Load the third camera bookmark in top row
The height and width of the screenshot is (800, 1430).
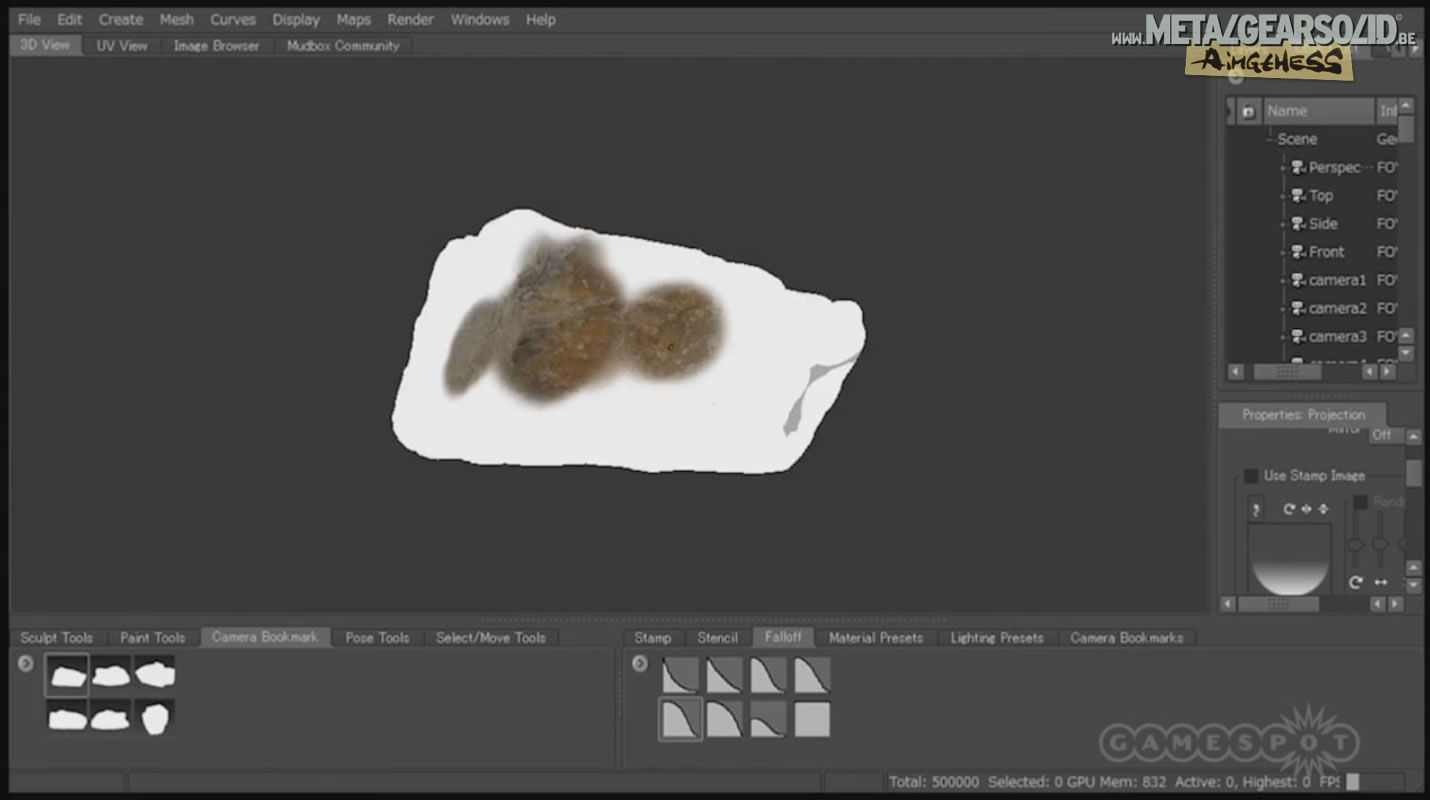click(154, 675)
